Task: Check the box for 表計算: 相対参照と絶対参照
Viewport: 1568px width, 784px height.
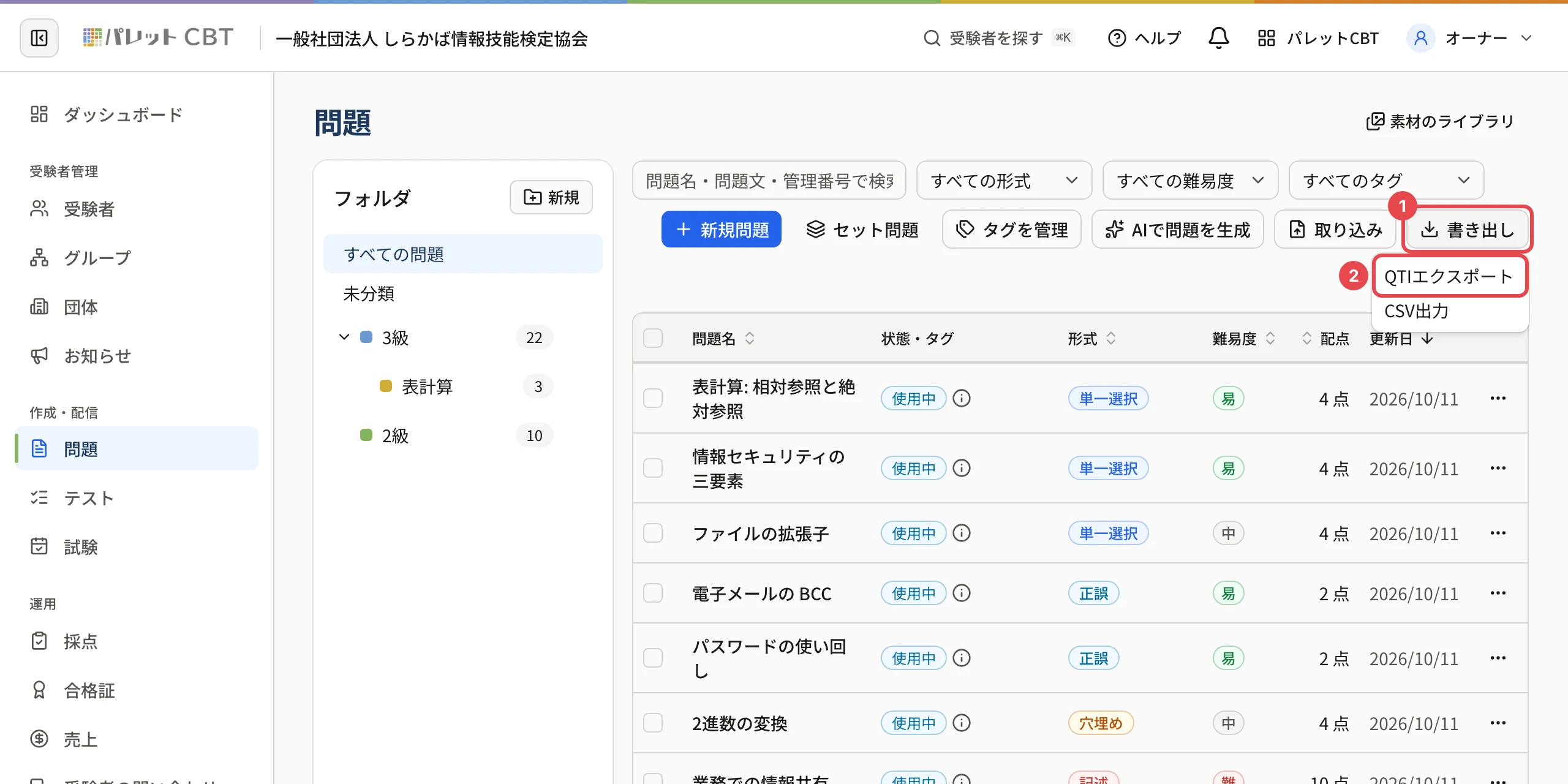Action: pyautogui.click(x=653, y=398)
